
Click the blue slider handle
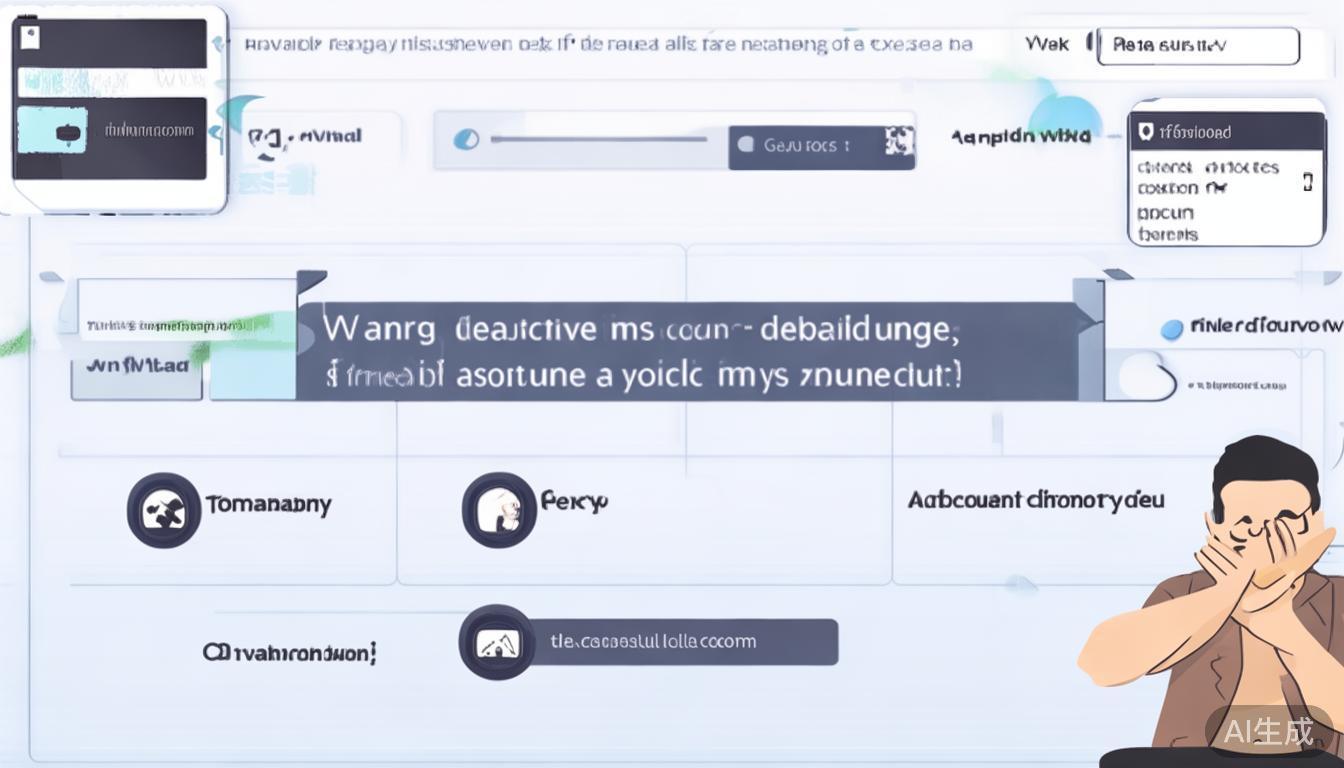[x=466, y=140]
